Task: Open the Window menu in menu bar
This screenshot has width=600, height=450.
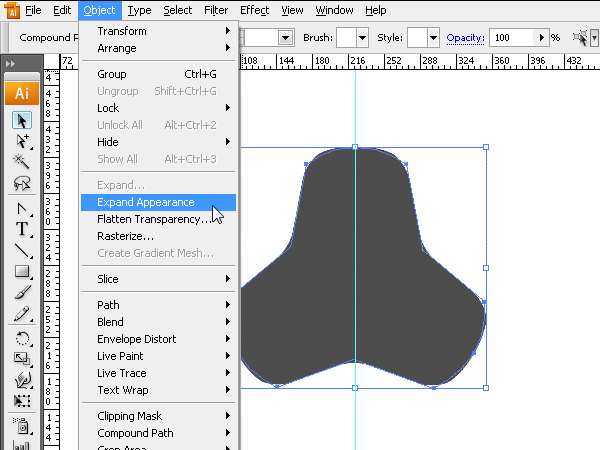Action: point(334,10)
